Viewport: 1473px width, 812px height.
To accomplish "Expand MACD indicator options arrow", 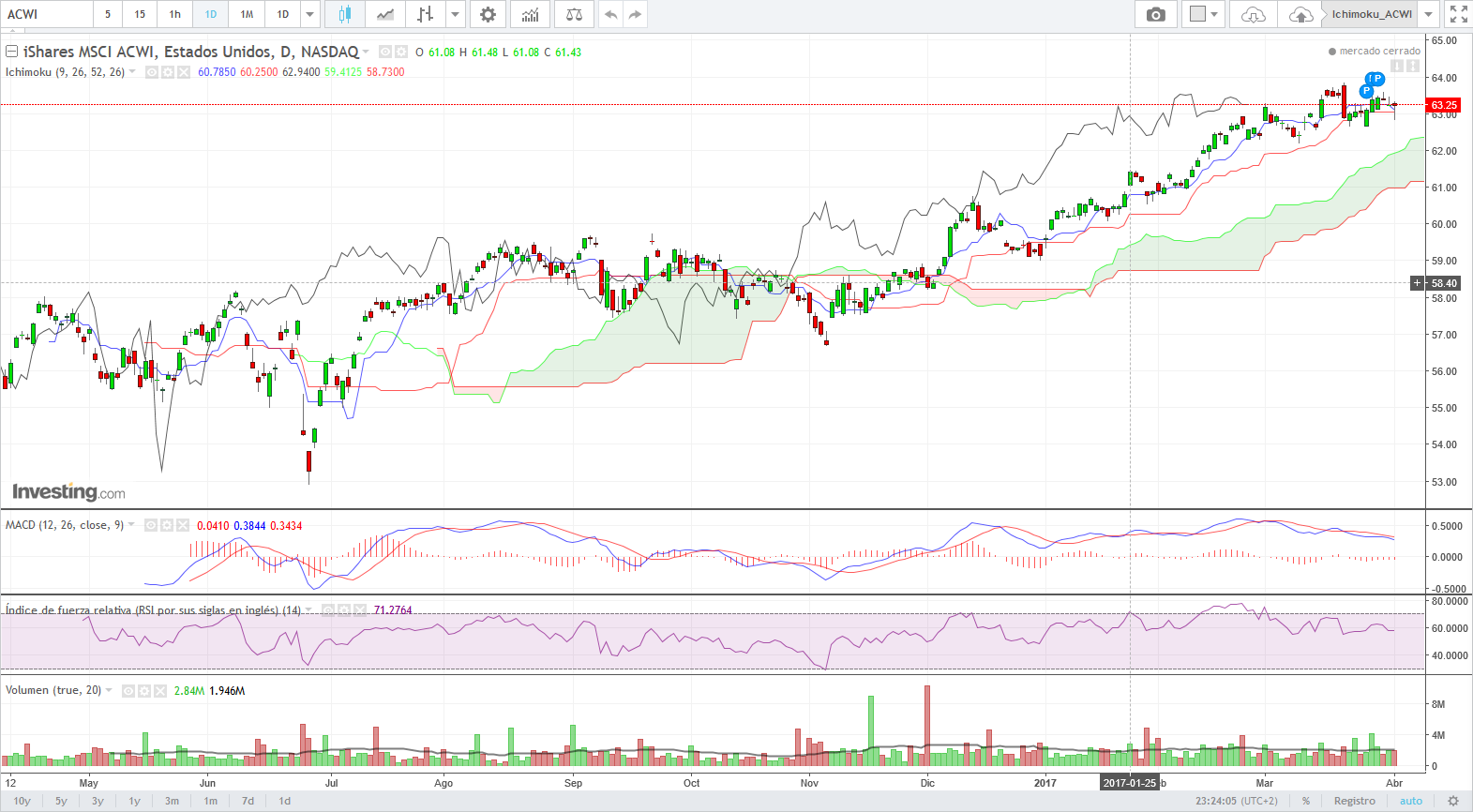I will [x=131, y=525].
